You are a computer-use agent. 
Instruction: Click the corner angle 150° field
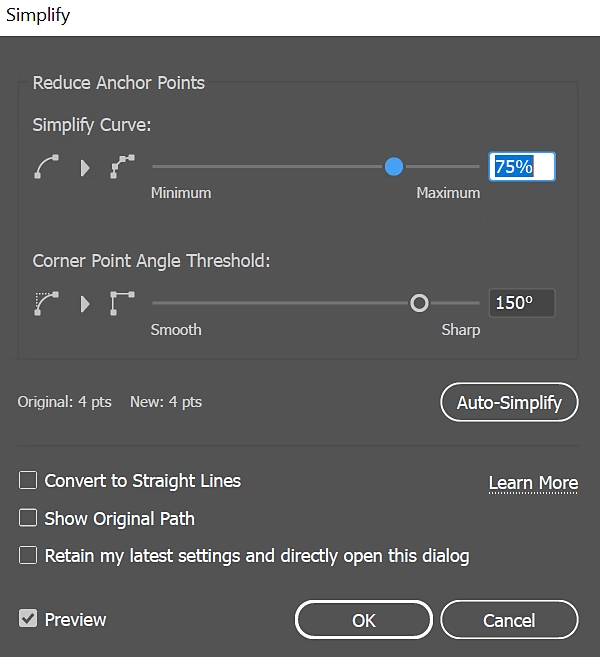[x=521, y=303]
